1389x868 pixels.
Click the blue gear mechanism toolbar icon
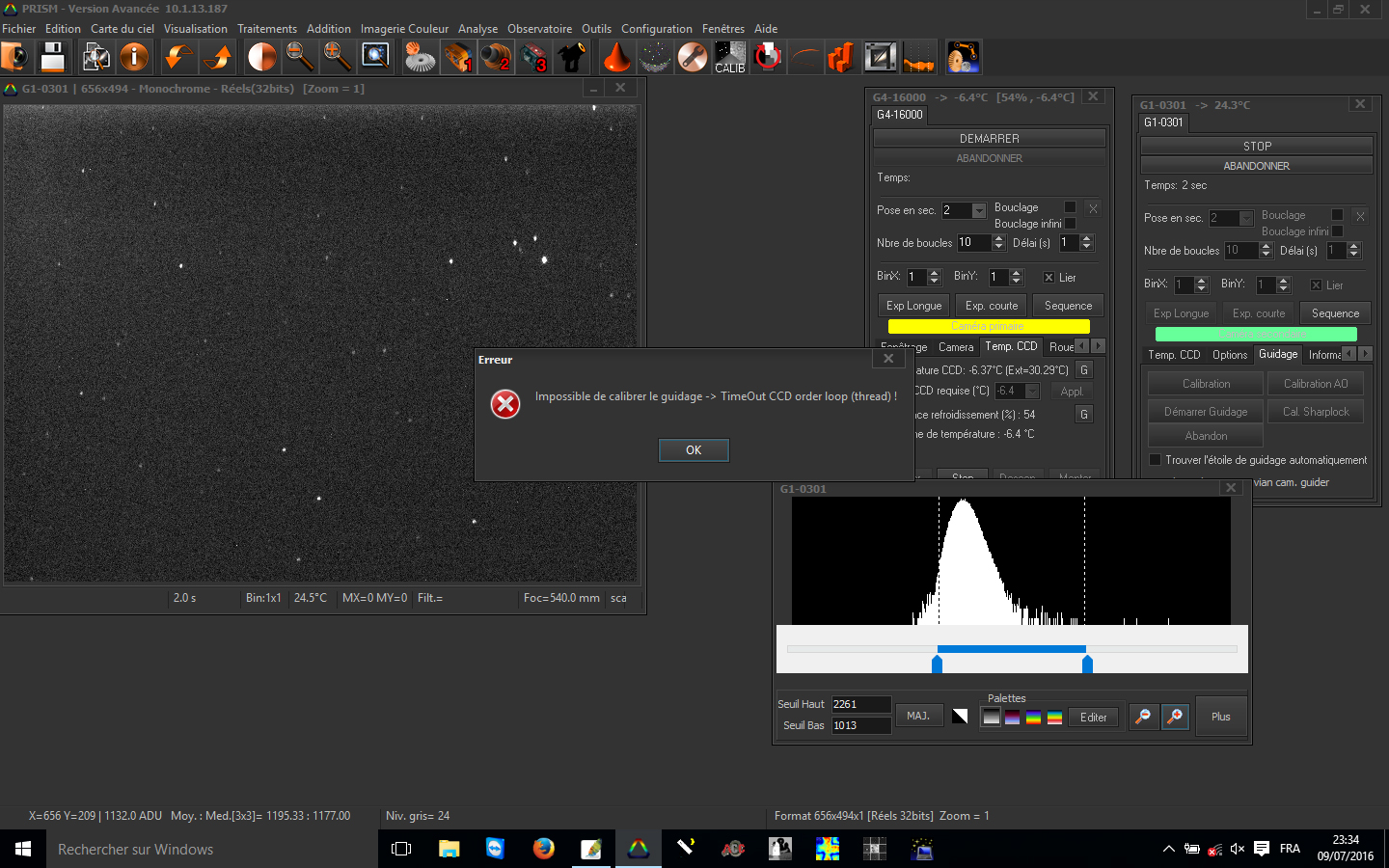(963, 57)
